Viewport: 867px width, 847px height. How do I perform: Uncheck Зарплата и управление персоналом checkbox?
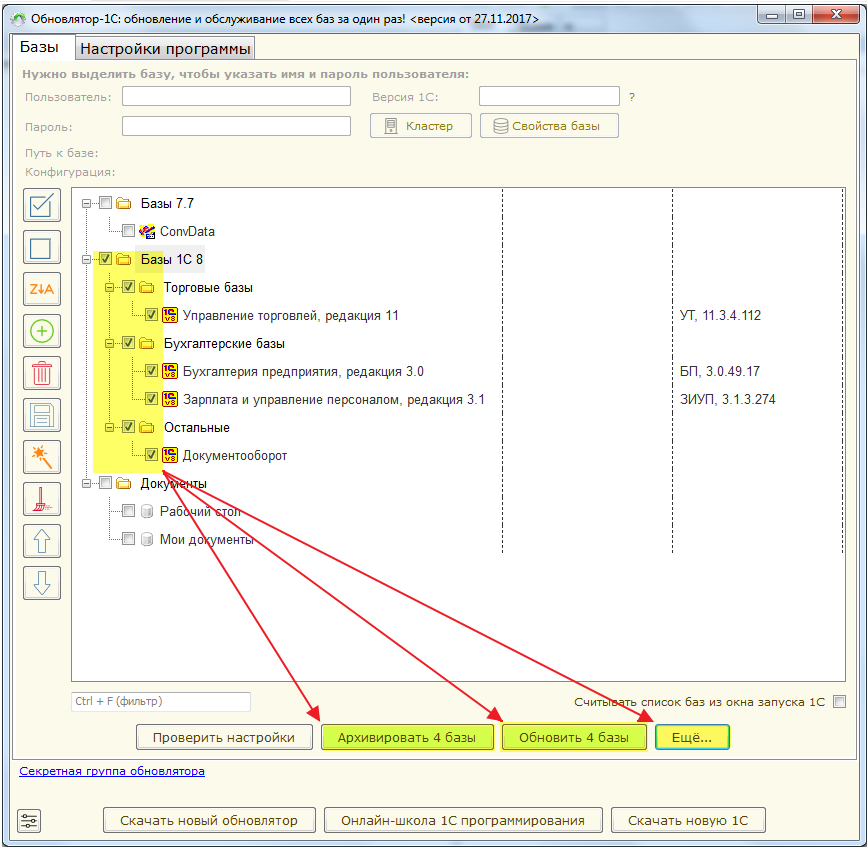pyautogui.click(x=151, y=399)
